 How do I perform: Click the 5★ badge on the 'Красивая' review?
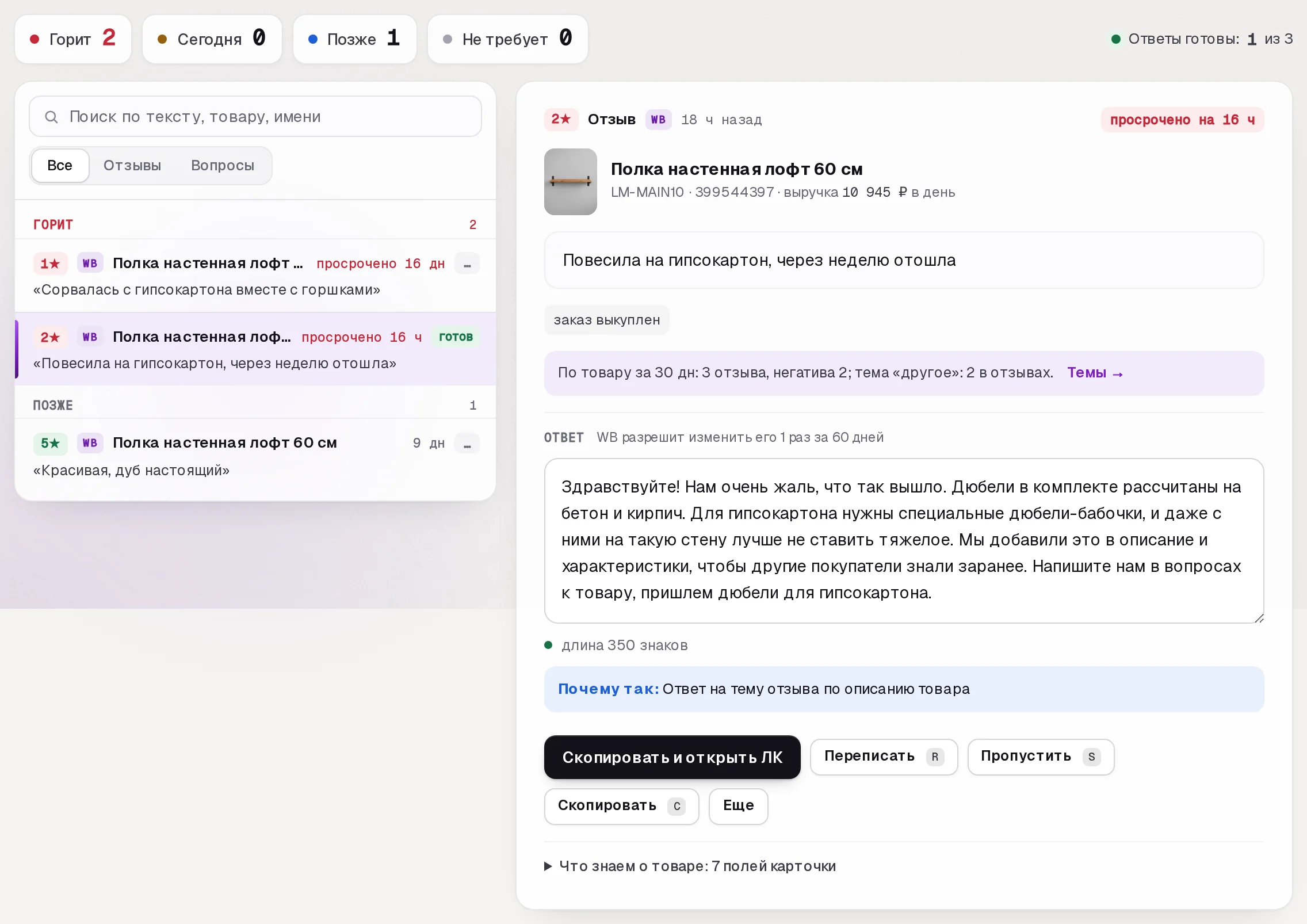click(50, 443)
